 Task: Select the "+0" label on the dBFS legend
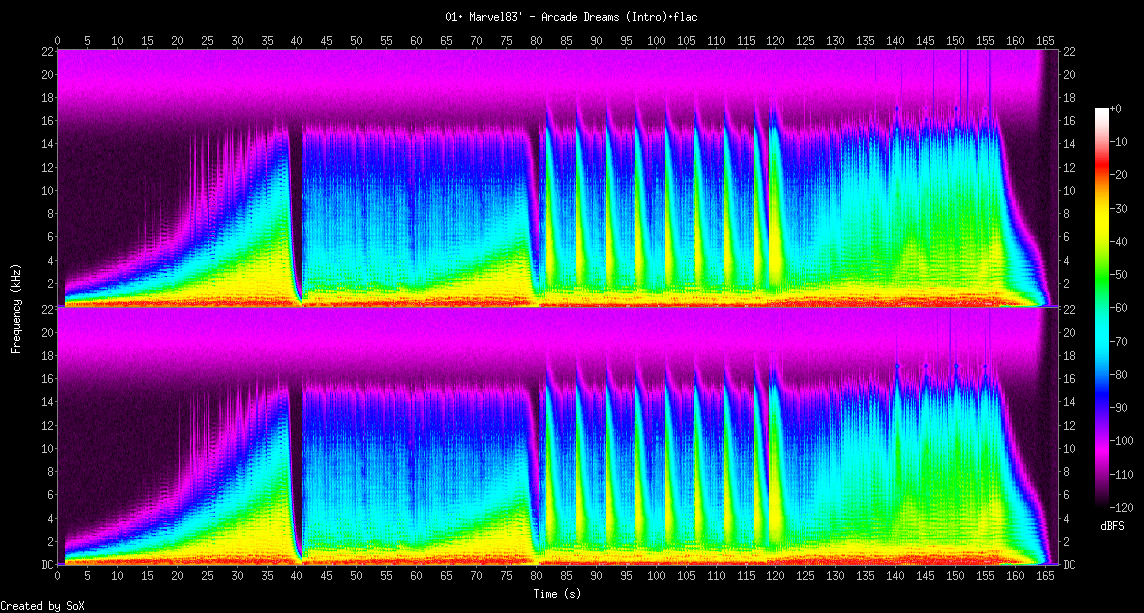click(x=1117, y=108)
